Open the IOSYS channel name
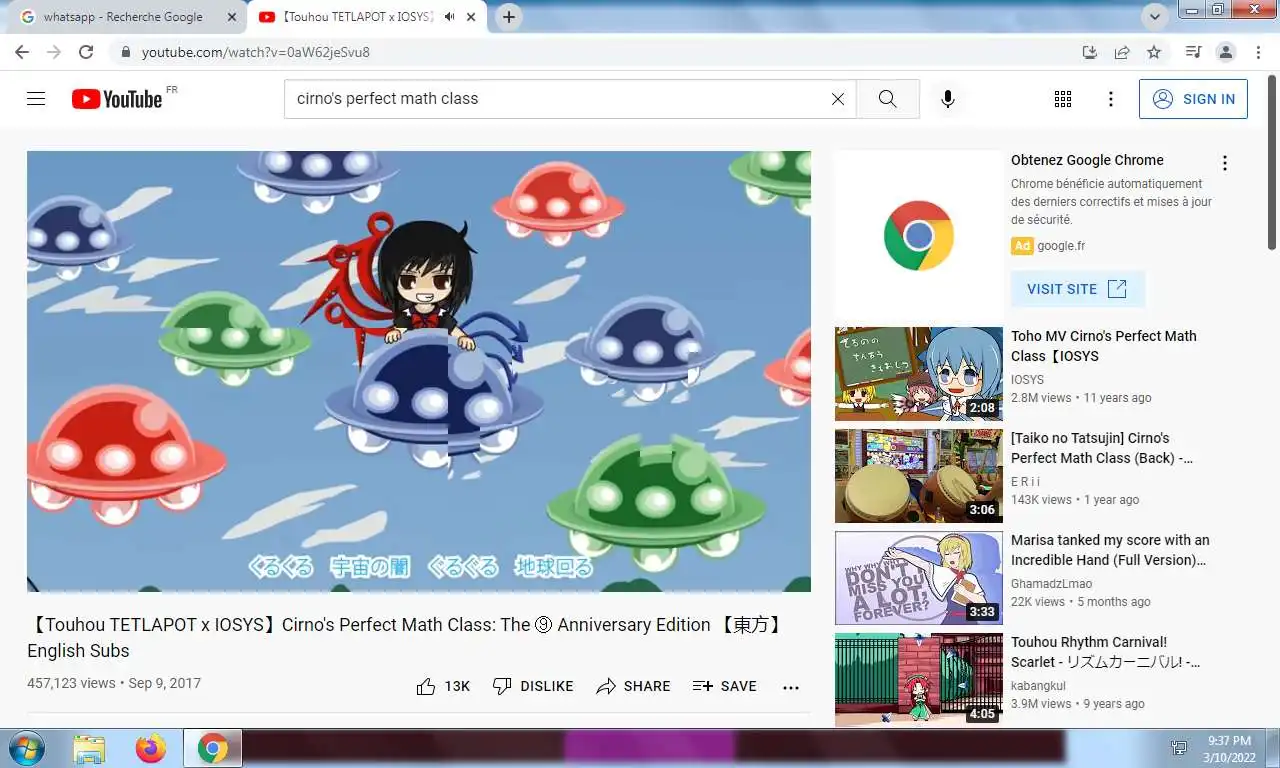Image resolution: width=1280 pixels, height=768 pixels. click(x=1027, y=380)
